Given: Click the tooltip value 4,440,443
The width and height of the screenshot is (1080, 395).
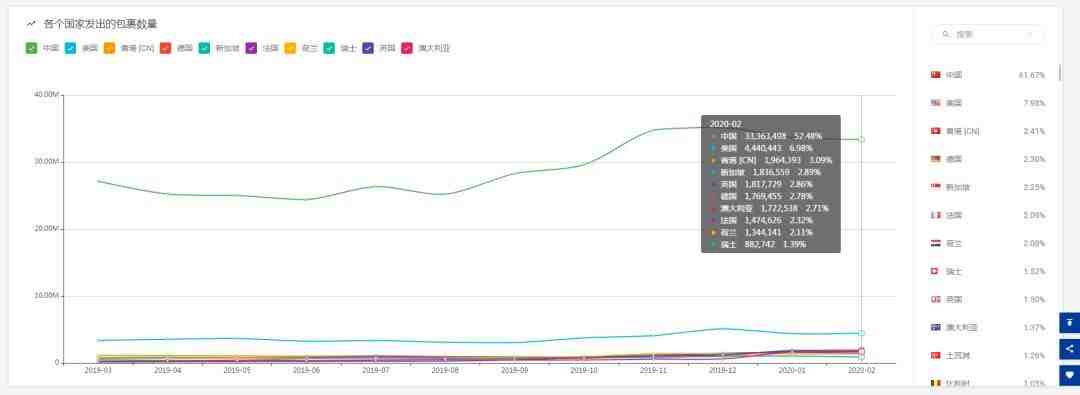Looking at the screenshot, I should point(762,148).
